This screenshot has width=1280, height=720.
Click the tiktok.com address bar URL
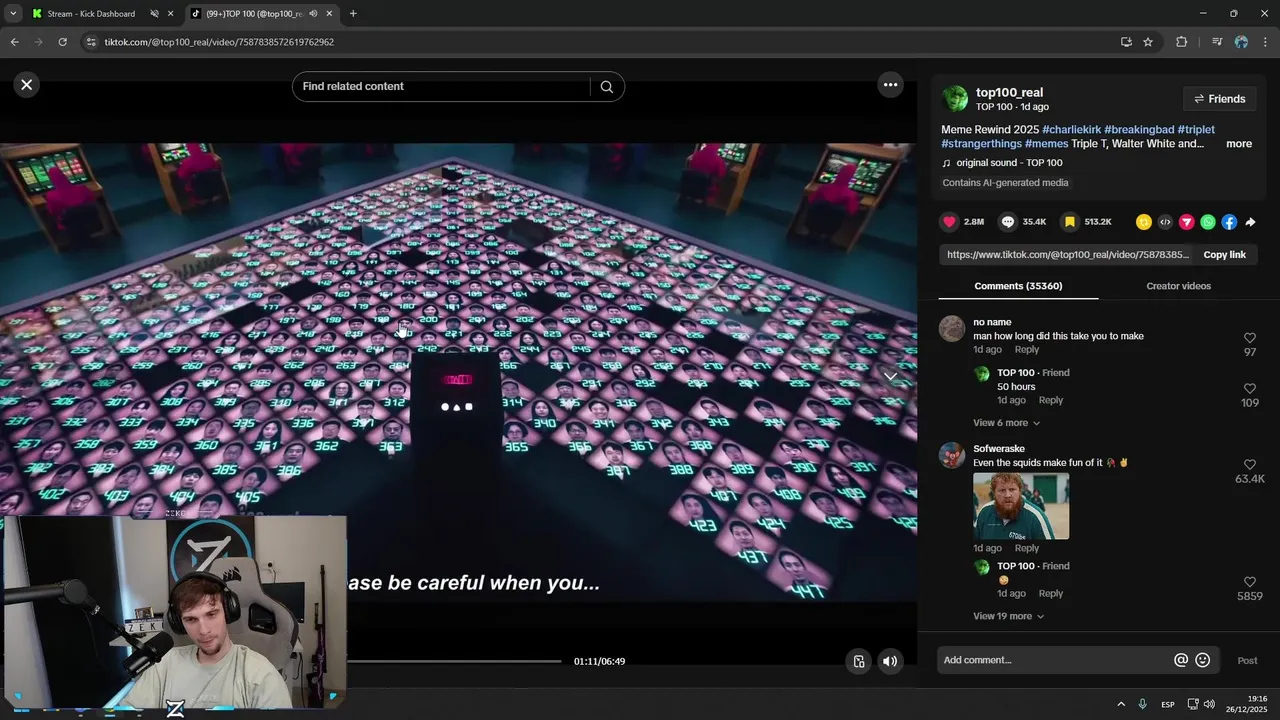click(219, 42)
